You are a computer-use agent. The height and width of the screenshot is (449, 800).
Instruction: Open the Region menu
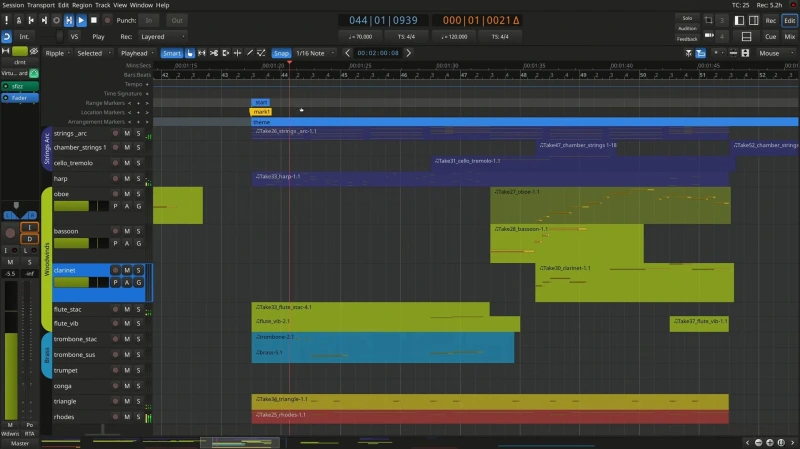point(82,5)
